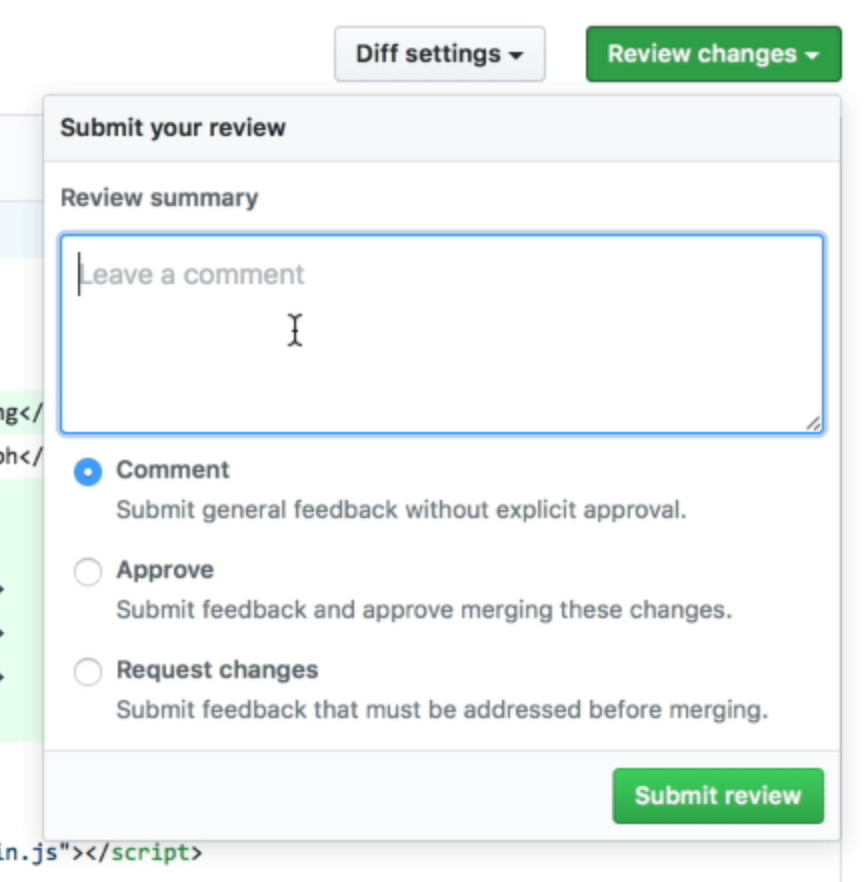Choose the Approve radio option
This screenshot has height=882, width=866.
tap(88, 571)
